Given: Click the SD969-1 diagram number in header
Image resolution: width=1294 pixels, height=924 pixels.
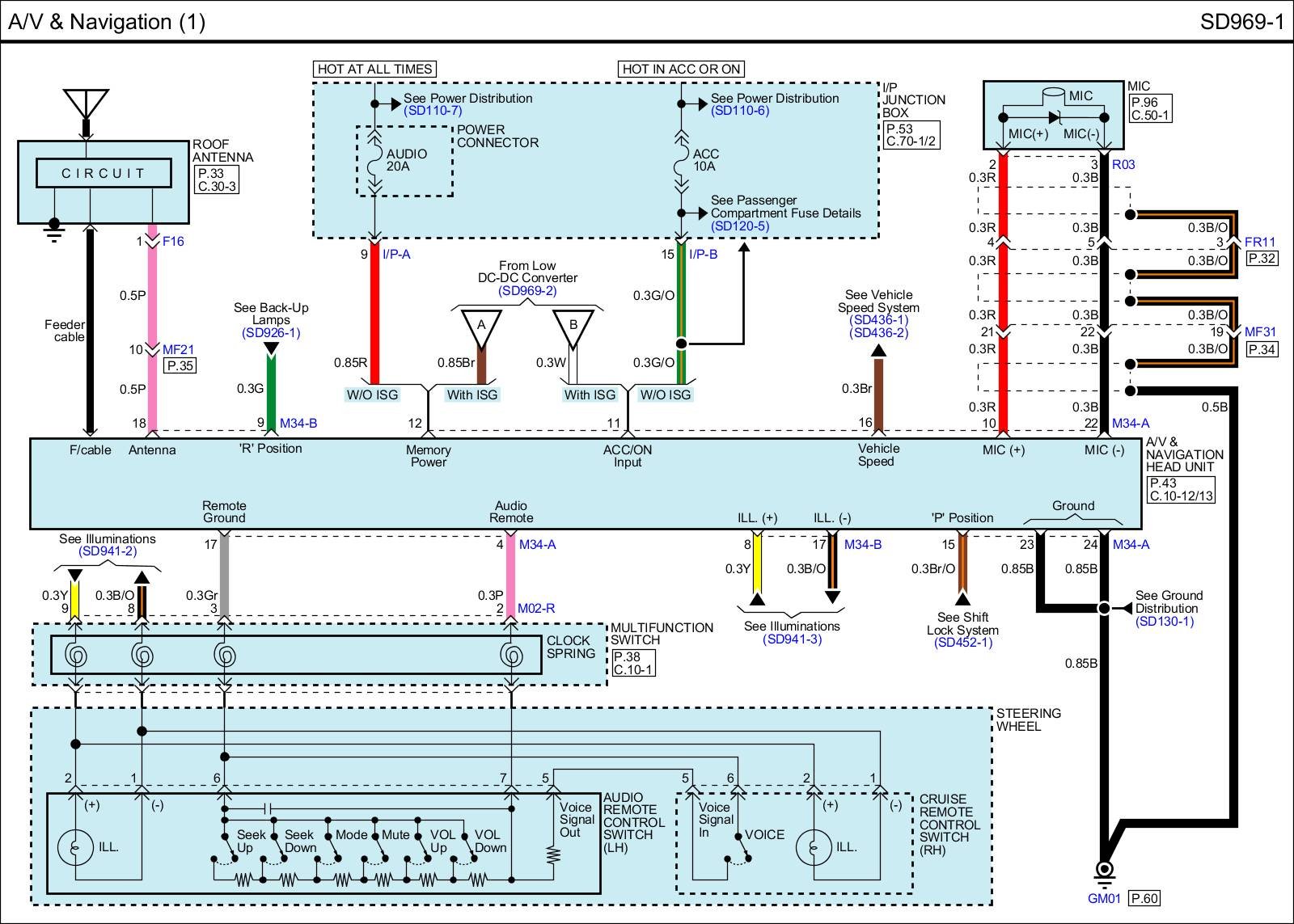Looking at the screenshot, I should tap(1241, 22).
